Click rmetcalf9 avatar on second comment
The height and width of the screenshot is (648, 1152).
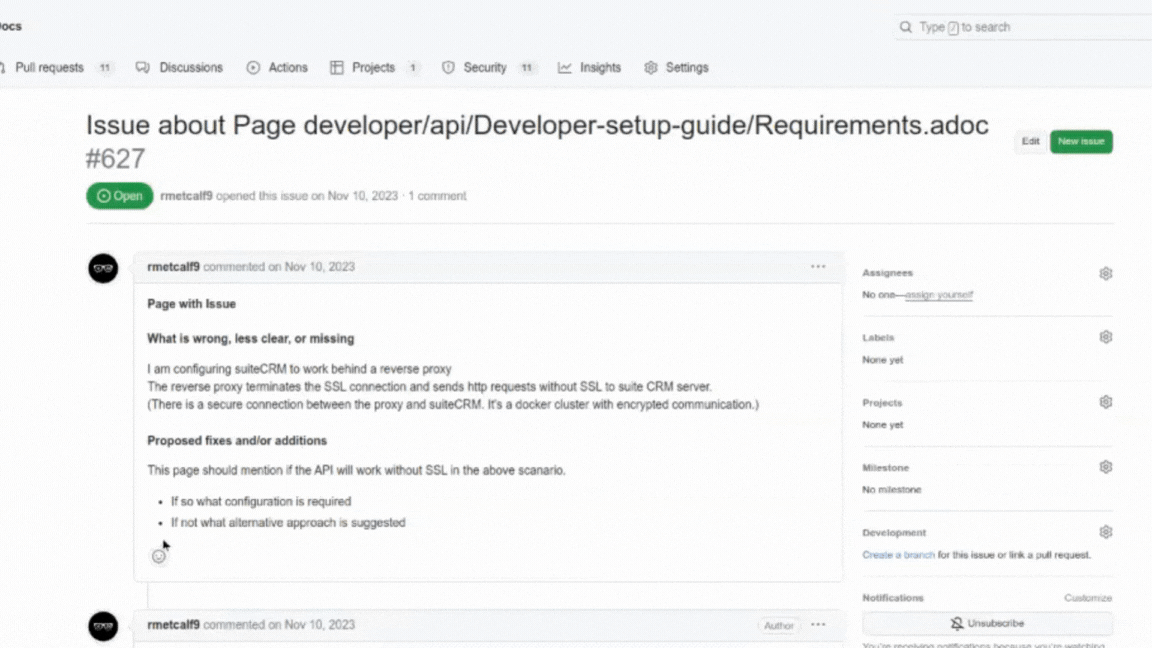pos(103,626)
